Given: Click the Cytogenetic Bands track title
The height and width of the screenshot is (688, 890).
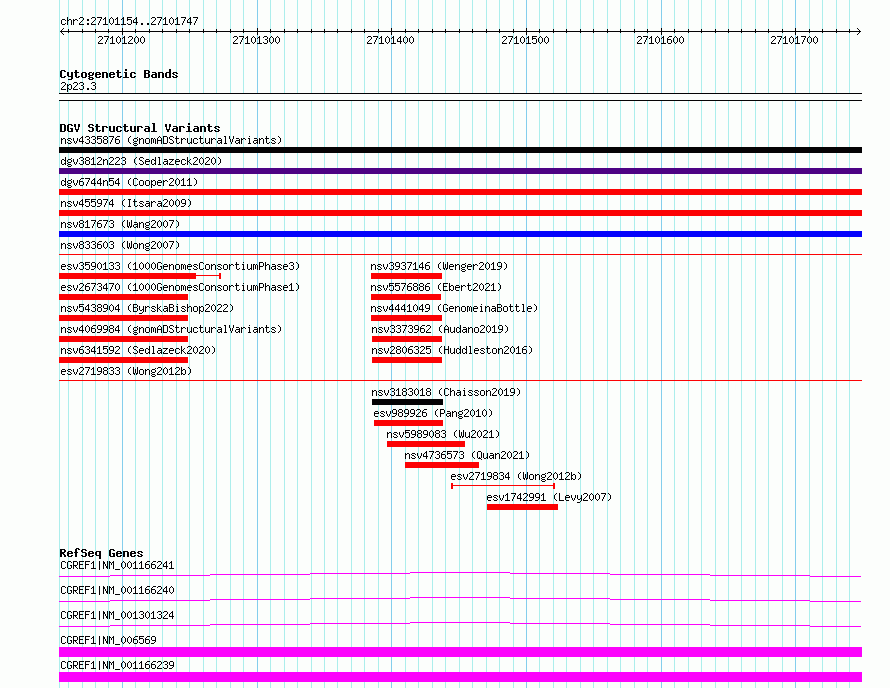Looking at the screenshot, I should (x=119, y=74).
